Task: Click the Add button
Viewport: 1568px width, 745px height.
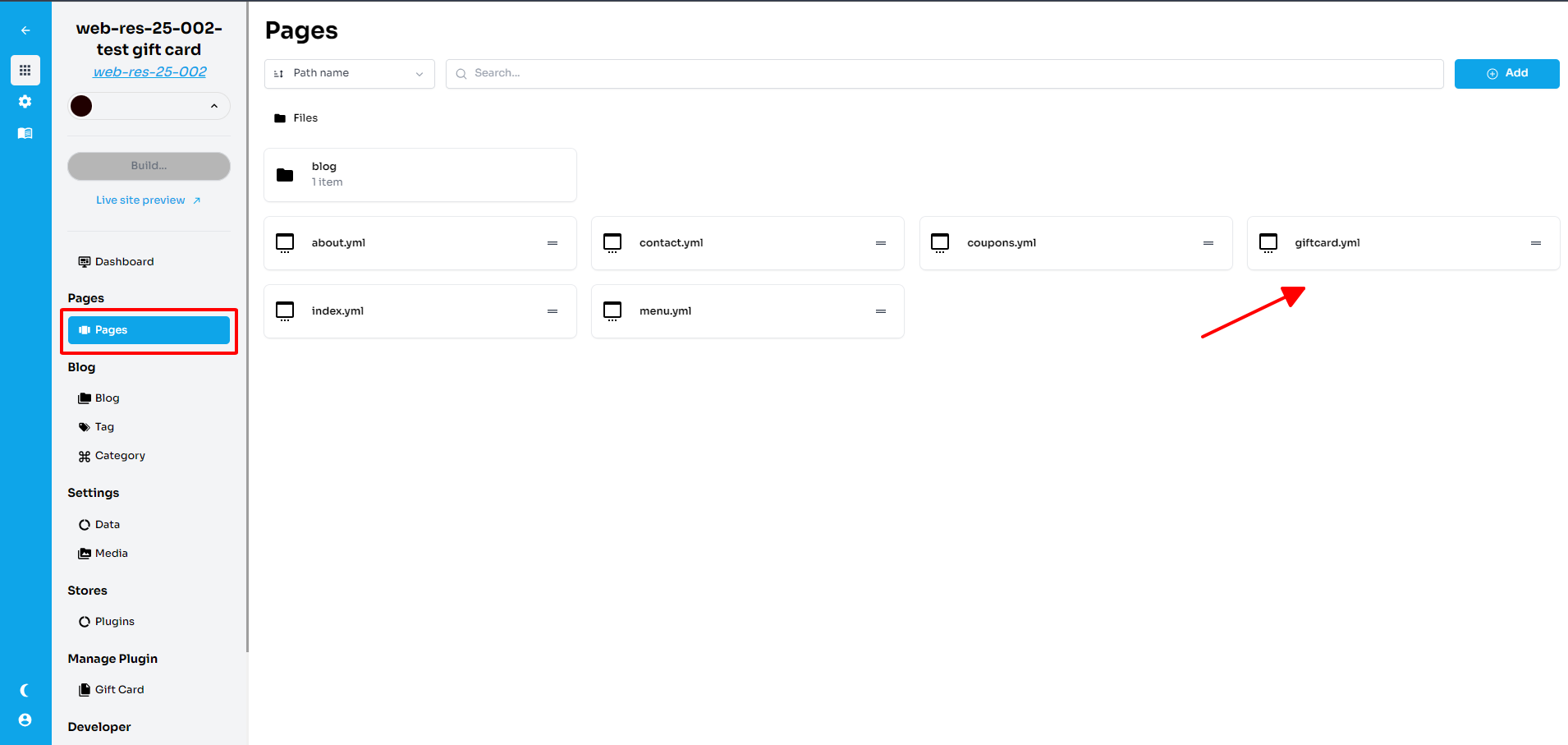Action: (1506, 74)
